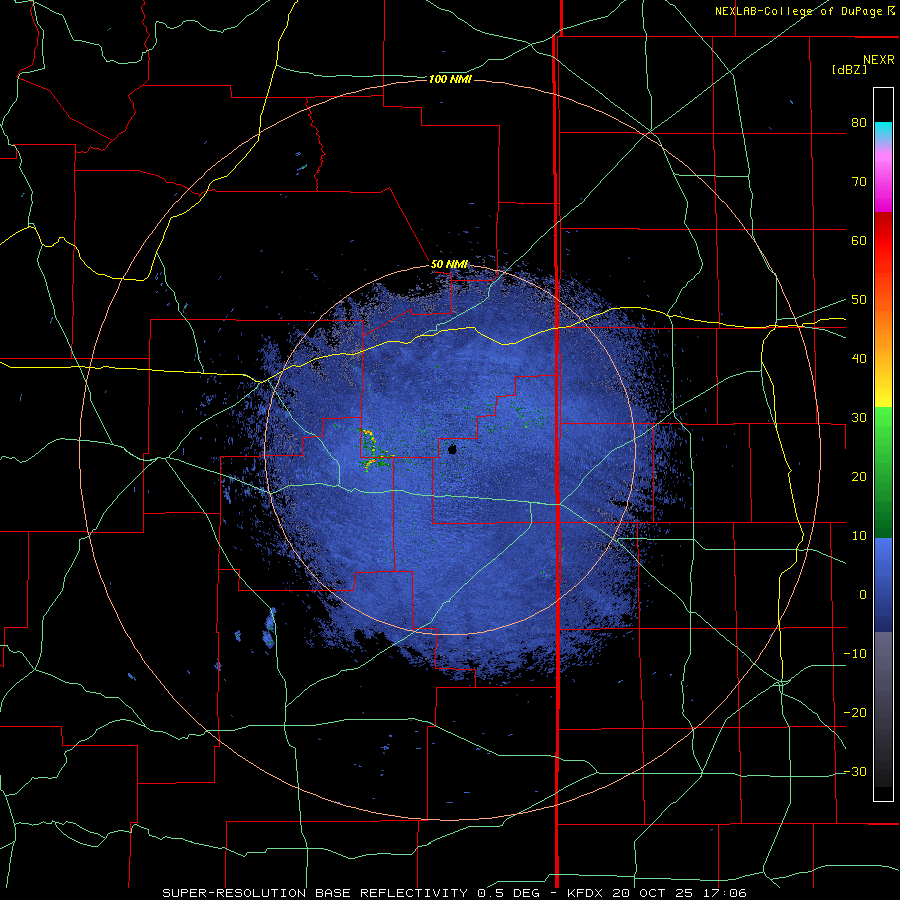Click the -20 dBZ scale label
900x900 pixels.
(x=855, y=713)
